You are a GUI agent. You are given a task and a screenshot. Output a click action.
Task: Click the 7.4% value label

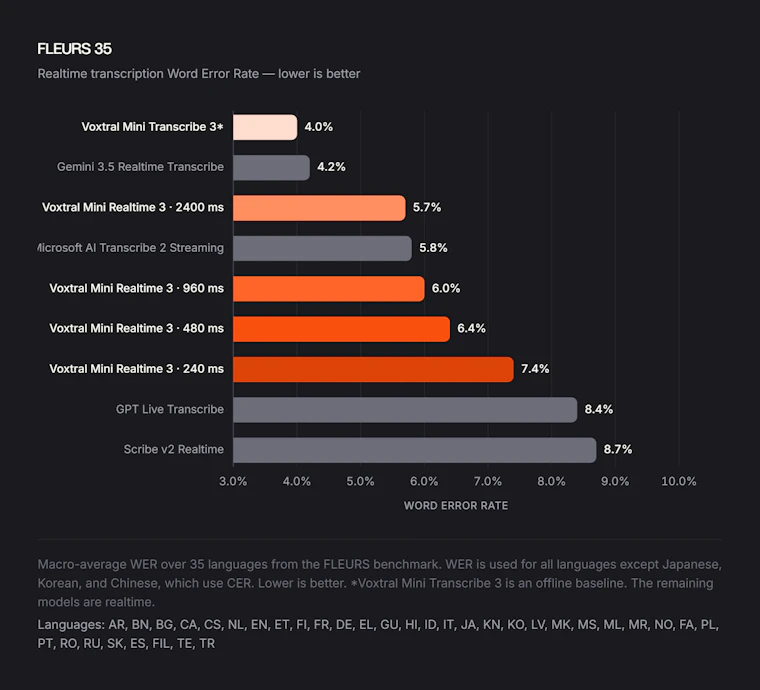535,369
